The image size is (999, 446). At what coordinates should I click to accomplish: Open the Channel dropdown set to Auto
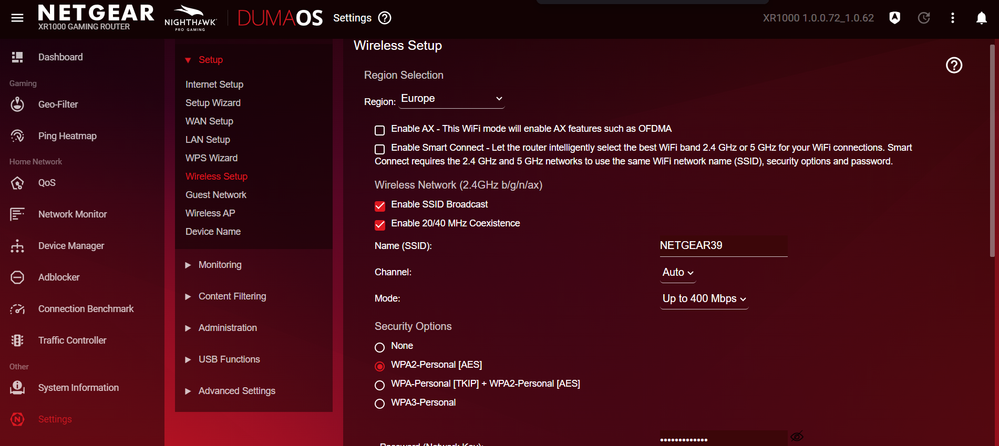tap(678, 273)
